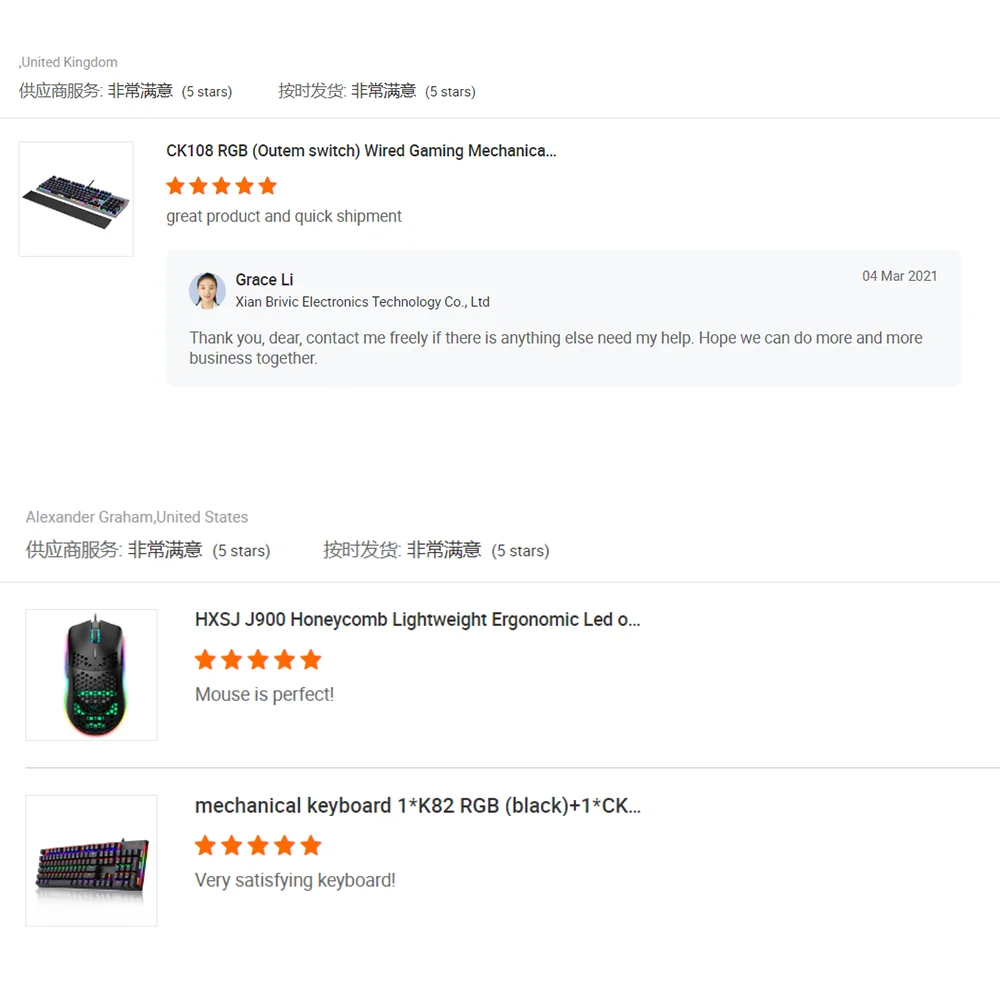The image size is (1000, 1000).
Task: Click the star rating under CK108 RGB
Action: [221, 186]
